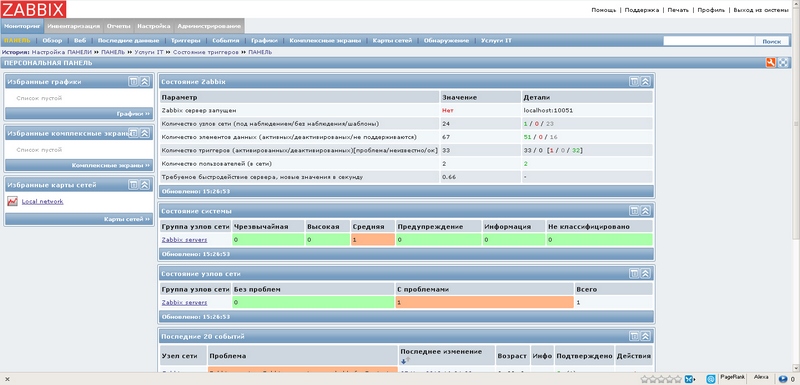Viewport: 800px width, 385px height.
Task: Collapse the Избранные графики widget
Action: click(144, 82)
